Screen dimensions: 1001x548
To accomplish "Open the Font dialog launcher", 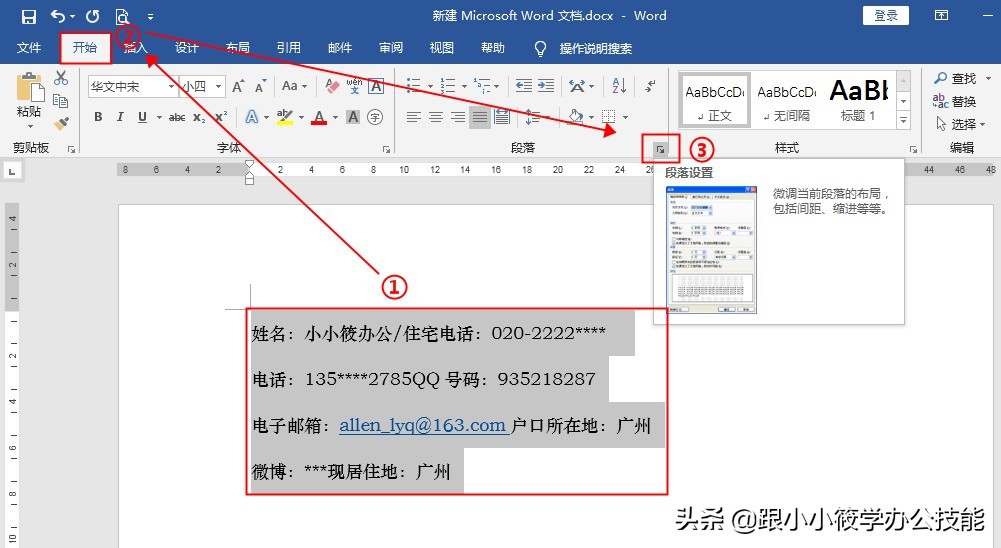I will tap(386, 149).
